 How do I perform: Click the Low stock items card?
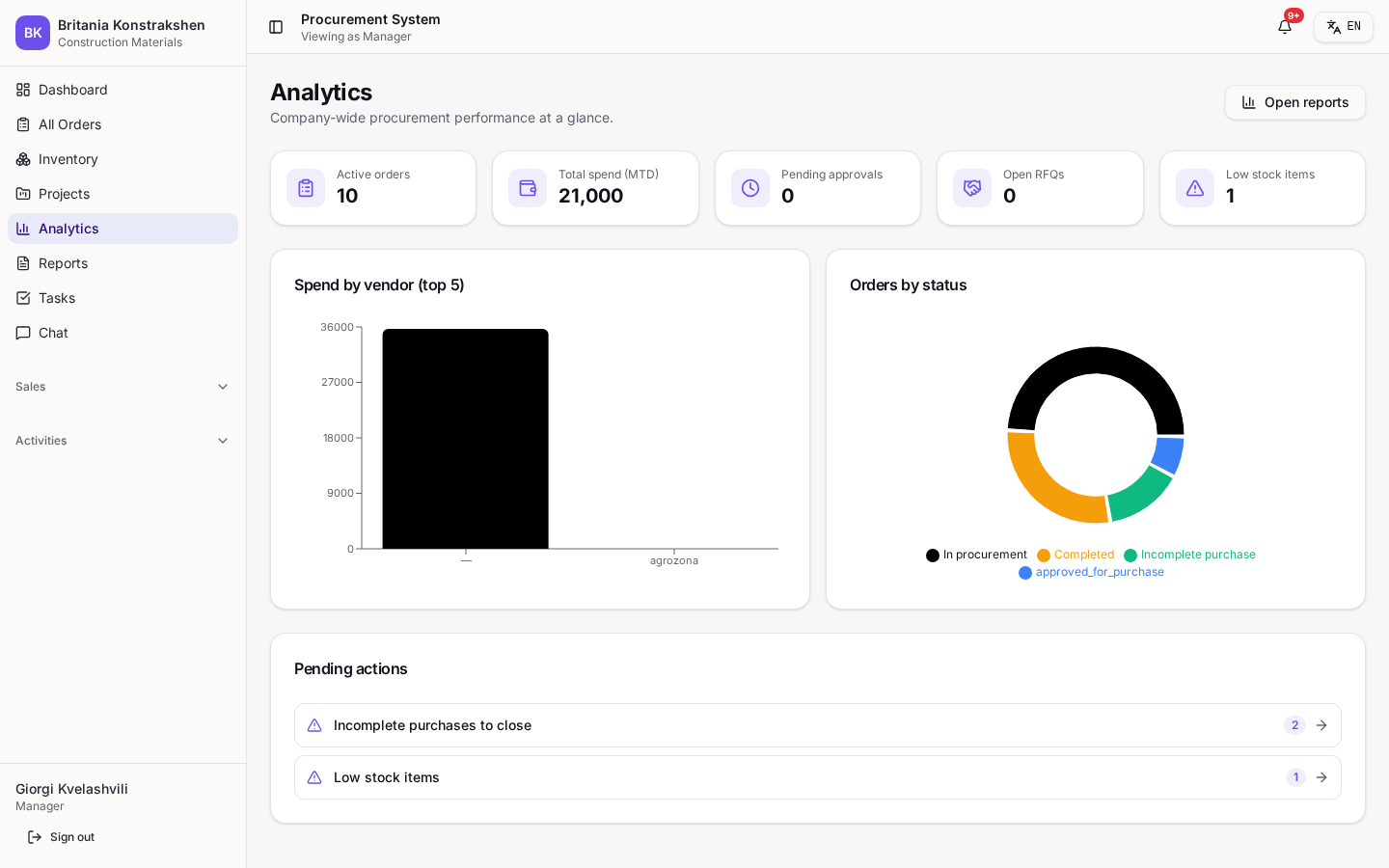tap(1263, 188)
